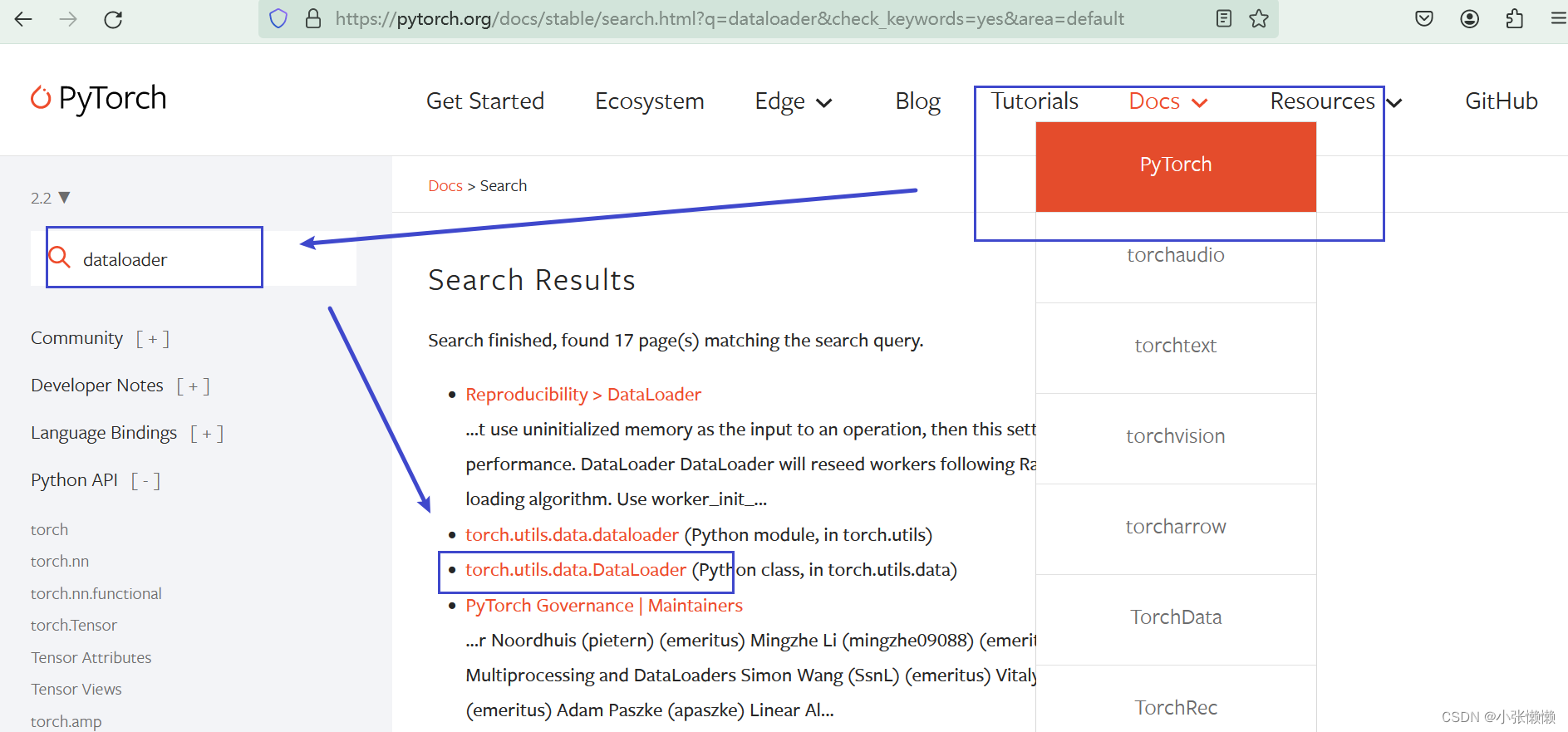
Task: Open Tutorials in the navigation
Action: click(x=1035, y=101)
